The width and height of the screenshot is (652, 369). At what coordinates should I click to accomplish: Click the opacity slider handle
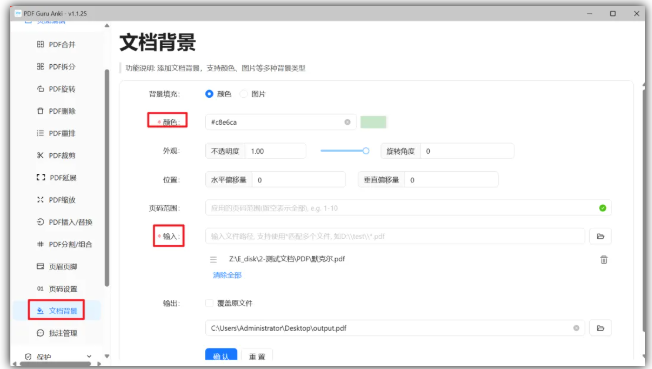click(366, 151)
